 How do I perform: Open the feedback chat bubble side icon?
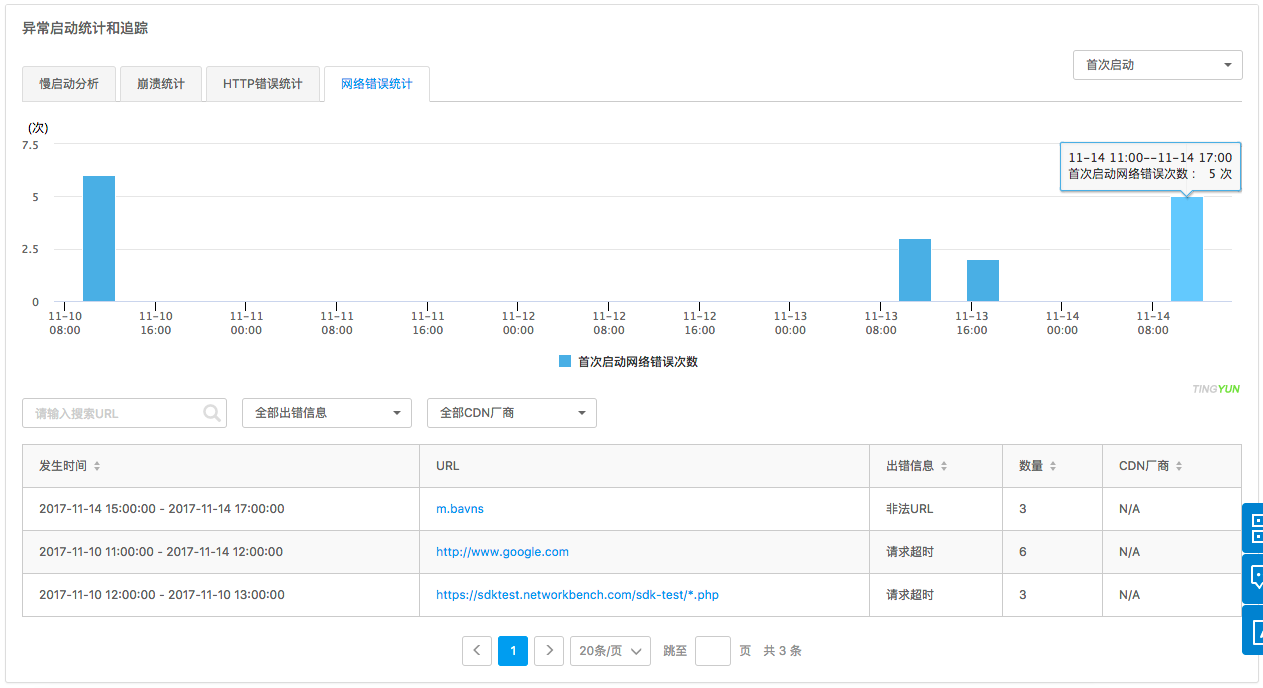[1254, 579]
